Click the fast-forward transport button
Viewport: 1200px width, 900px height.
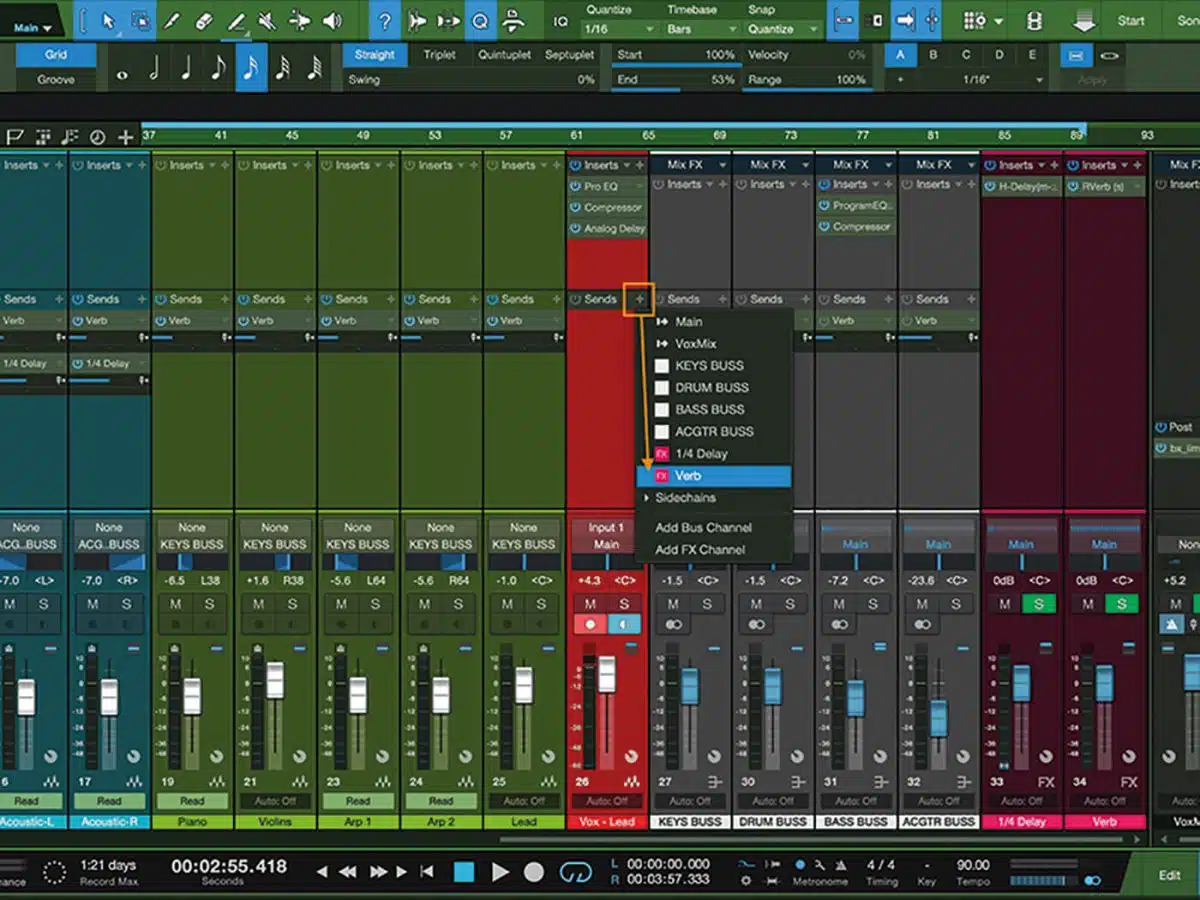click(x=379, y=872)
